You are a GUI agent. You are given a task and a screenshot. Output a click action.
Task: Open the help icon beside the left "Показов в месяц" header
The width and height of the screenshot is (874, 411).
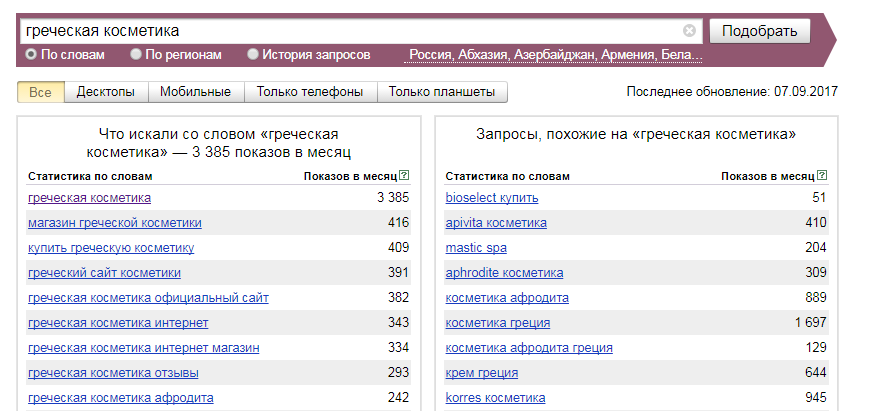(405, 176)
